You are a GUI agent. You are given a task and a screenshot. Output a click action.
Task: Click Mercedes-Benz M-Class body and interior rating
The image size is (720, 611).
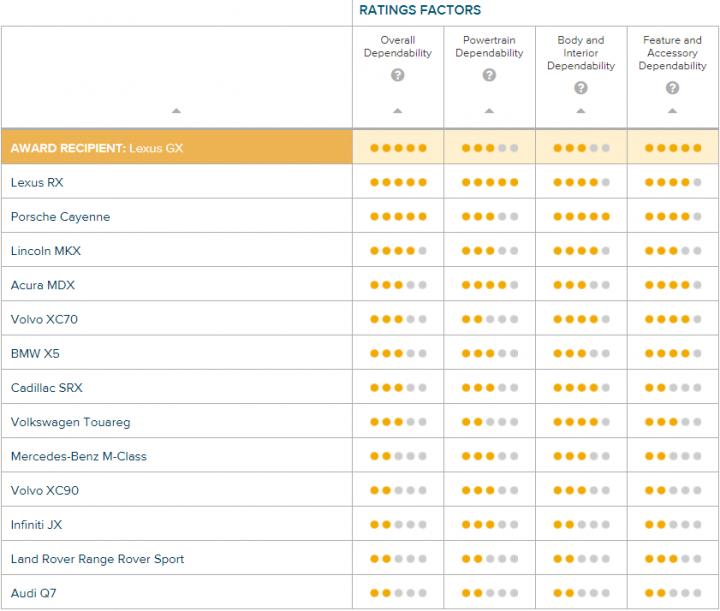581,456
